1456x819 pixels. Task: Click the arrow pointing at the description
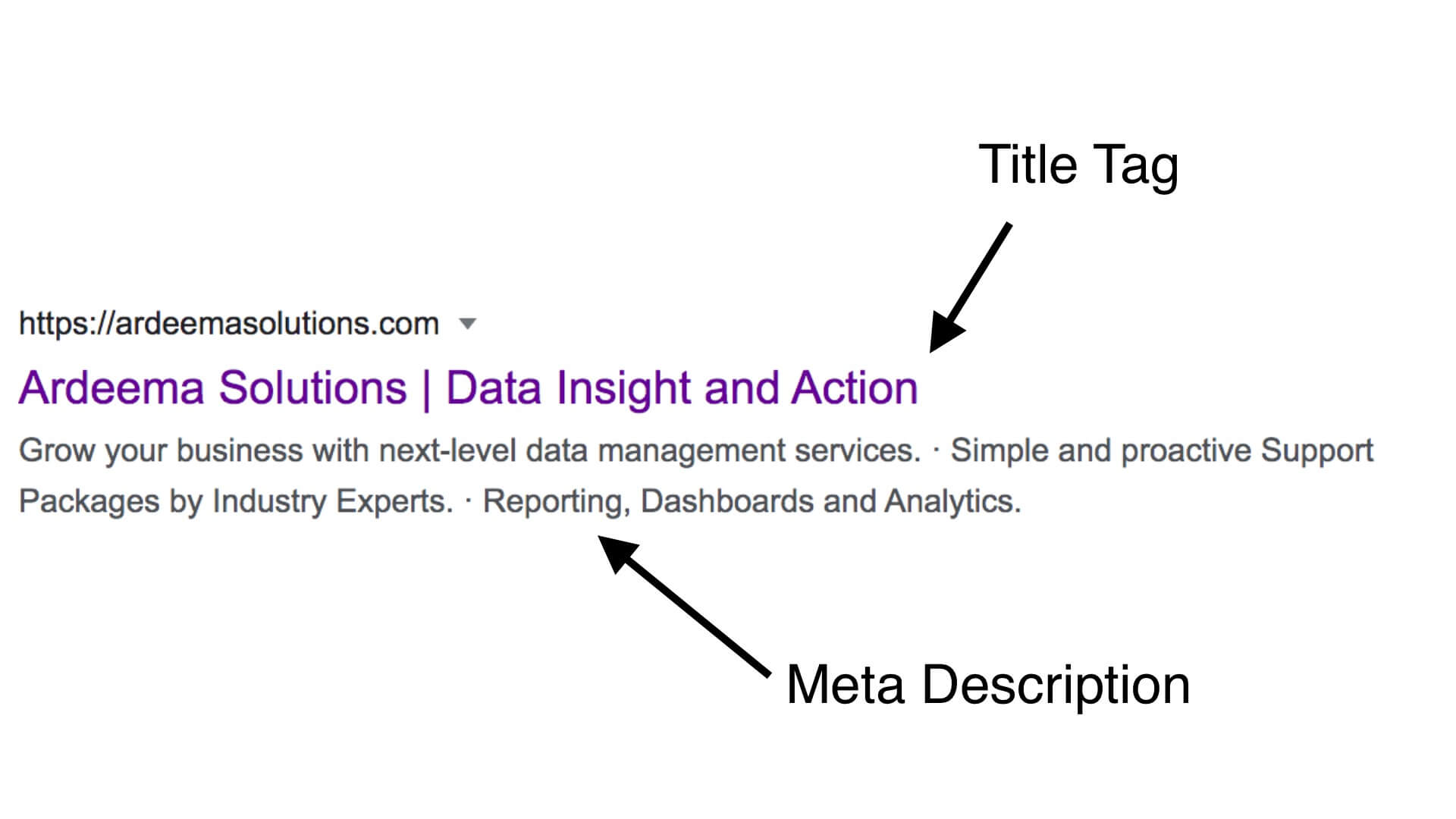pos(682,605)
